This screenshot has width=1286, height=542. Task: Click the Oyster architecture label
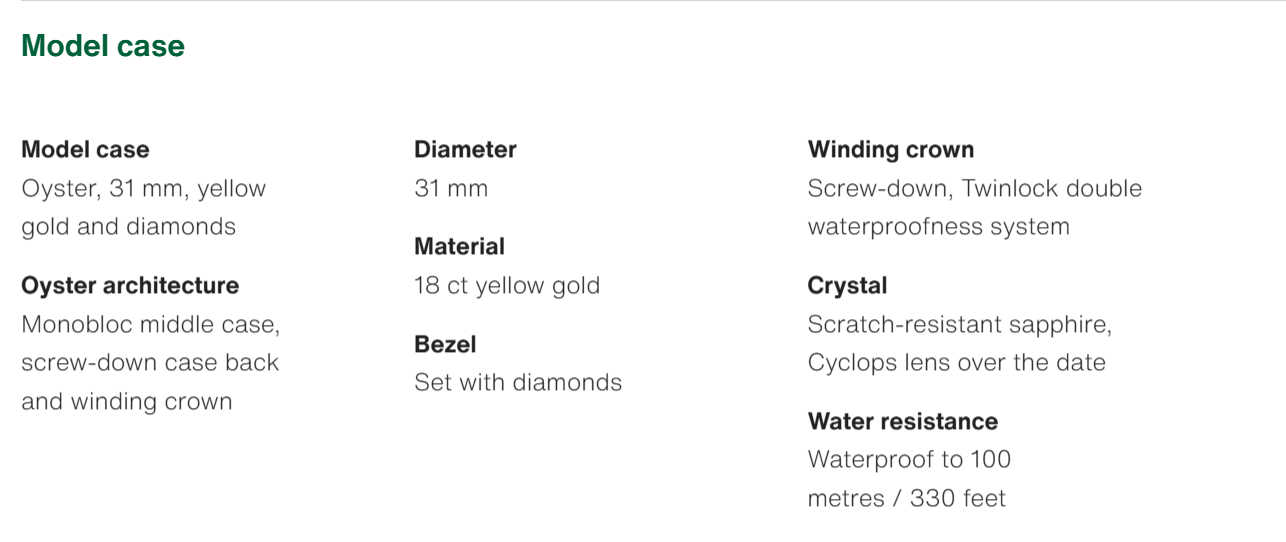[130, 286]
